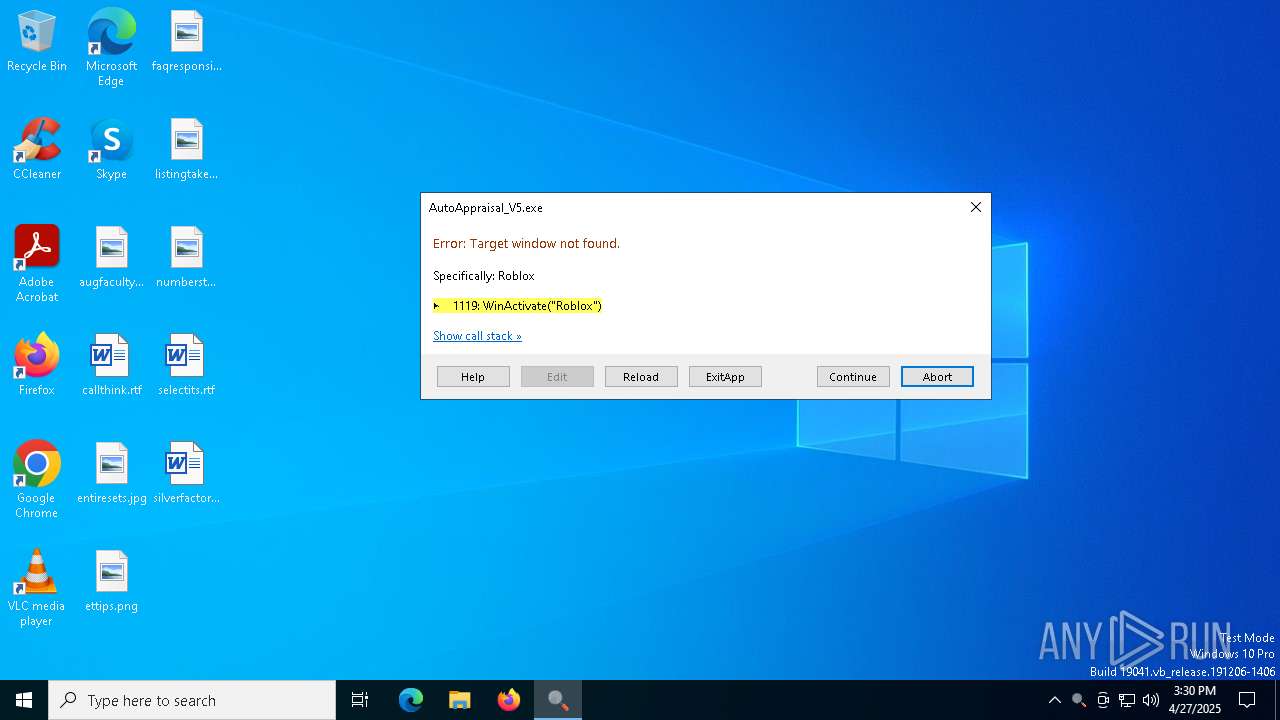Click the "Error: Target window not found." text

tap(526, 243)
